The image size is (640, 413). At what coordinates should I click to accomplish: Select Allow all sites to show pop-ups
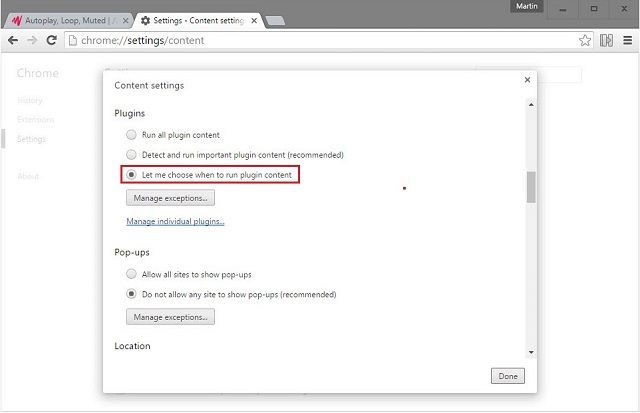click(131, 274)
